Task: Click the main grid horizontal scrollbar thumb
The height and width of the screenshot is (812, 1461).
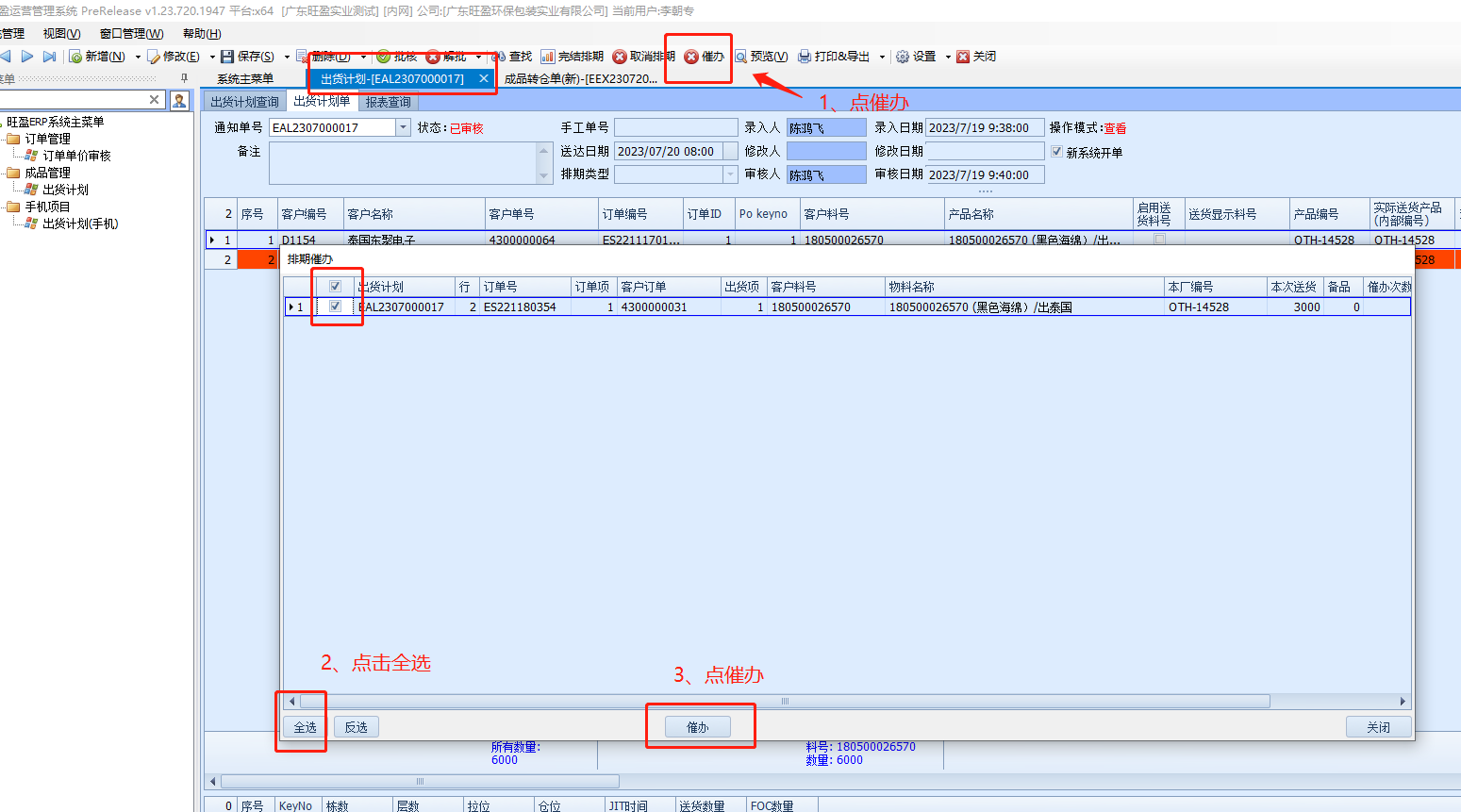Action: coord(420,782)
